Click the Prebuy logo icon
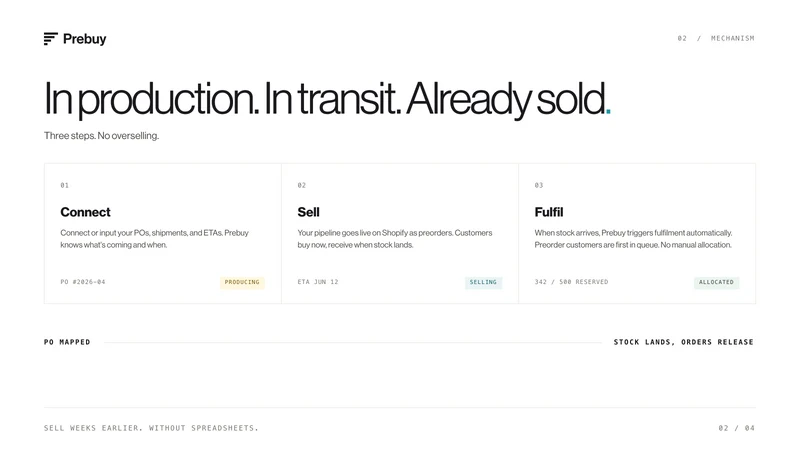The width and height of the screenshot is (800, 450). click(x=51, y=39)
